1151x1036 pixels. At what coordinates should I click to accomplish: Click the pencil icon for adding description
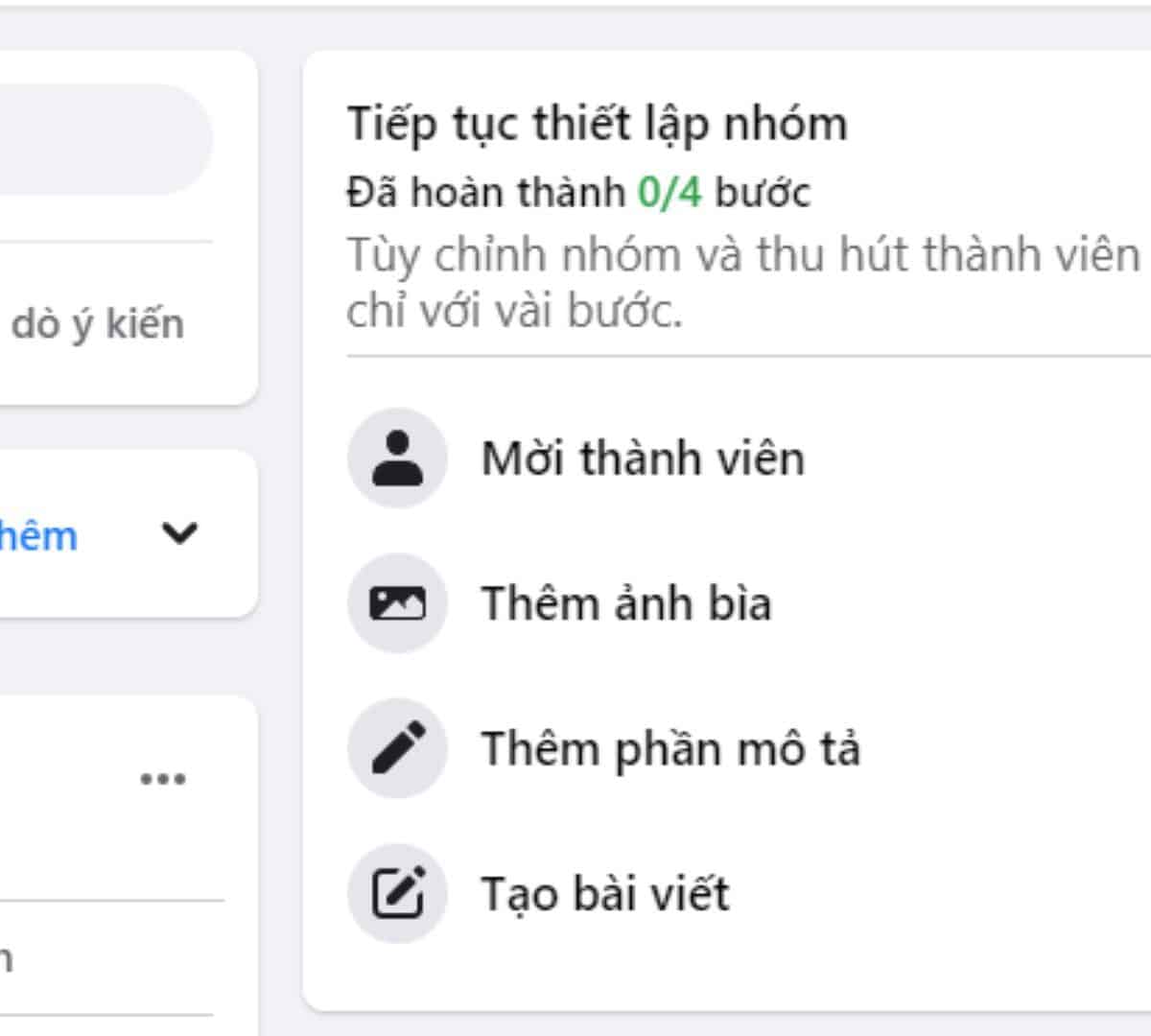coord(397,748)
